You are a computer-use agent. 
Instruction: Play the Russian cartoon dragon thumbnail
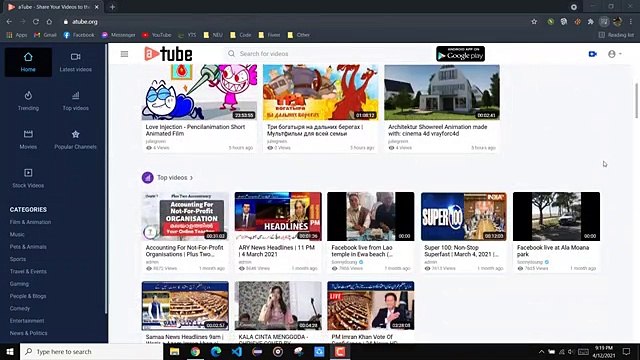(320, 92)
